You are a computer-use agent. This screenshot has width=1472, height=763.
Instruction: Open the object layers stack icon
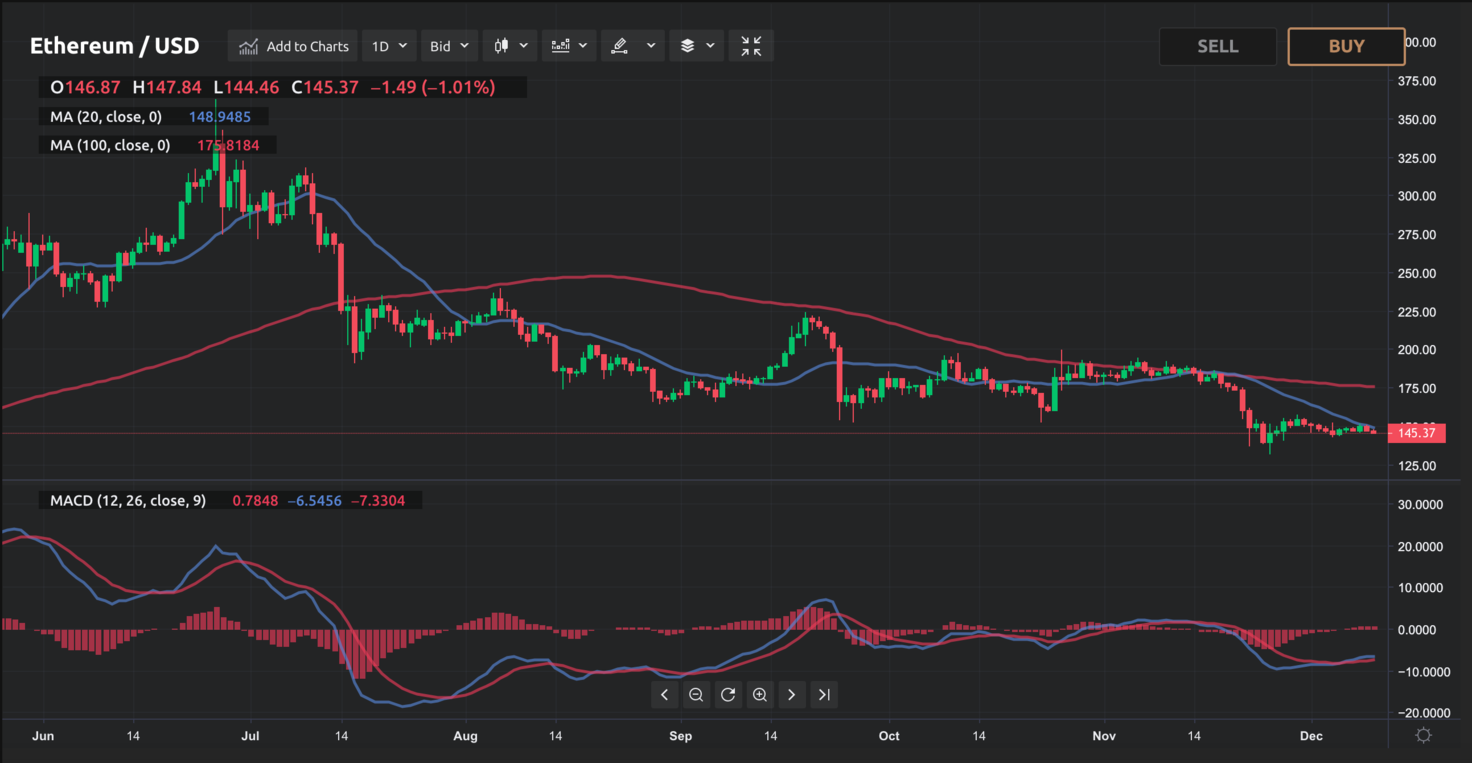(x=688, y=45)
